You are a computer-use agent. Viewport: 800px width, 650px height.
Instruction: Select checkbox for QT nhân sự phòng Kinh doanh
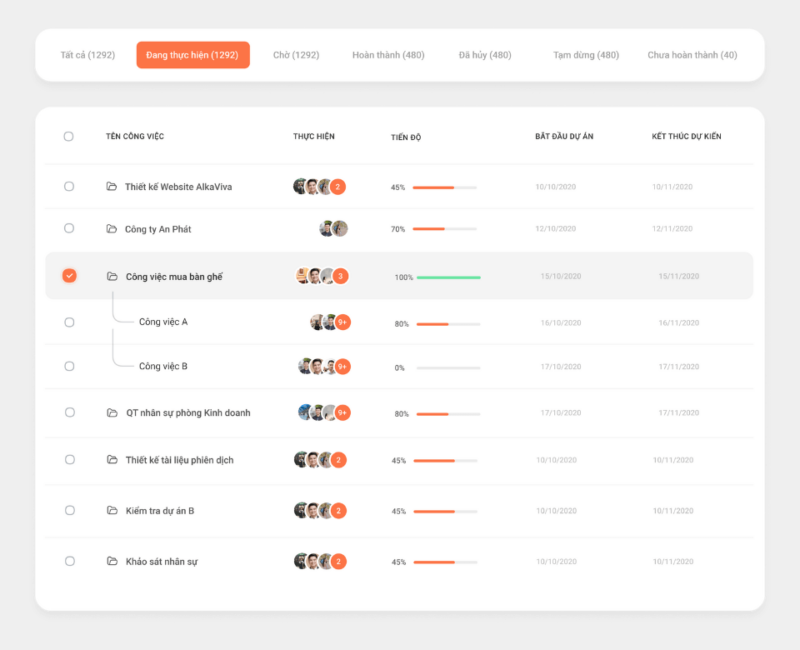70,412
